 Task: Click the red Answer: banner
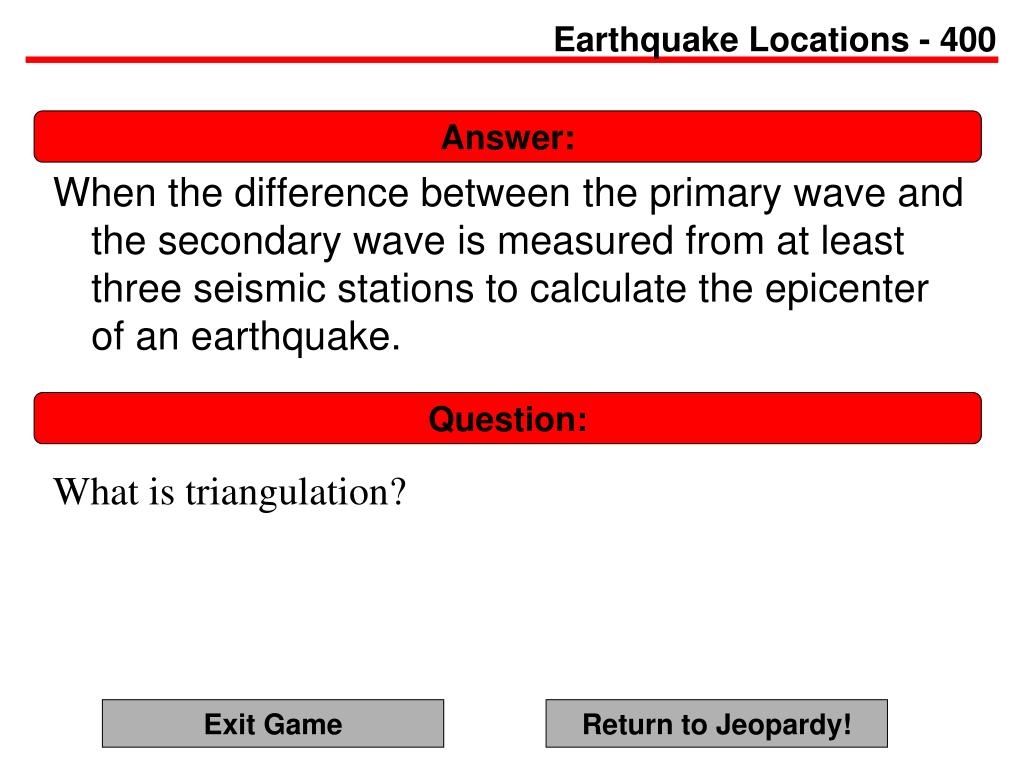coord(507,136)
